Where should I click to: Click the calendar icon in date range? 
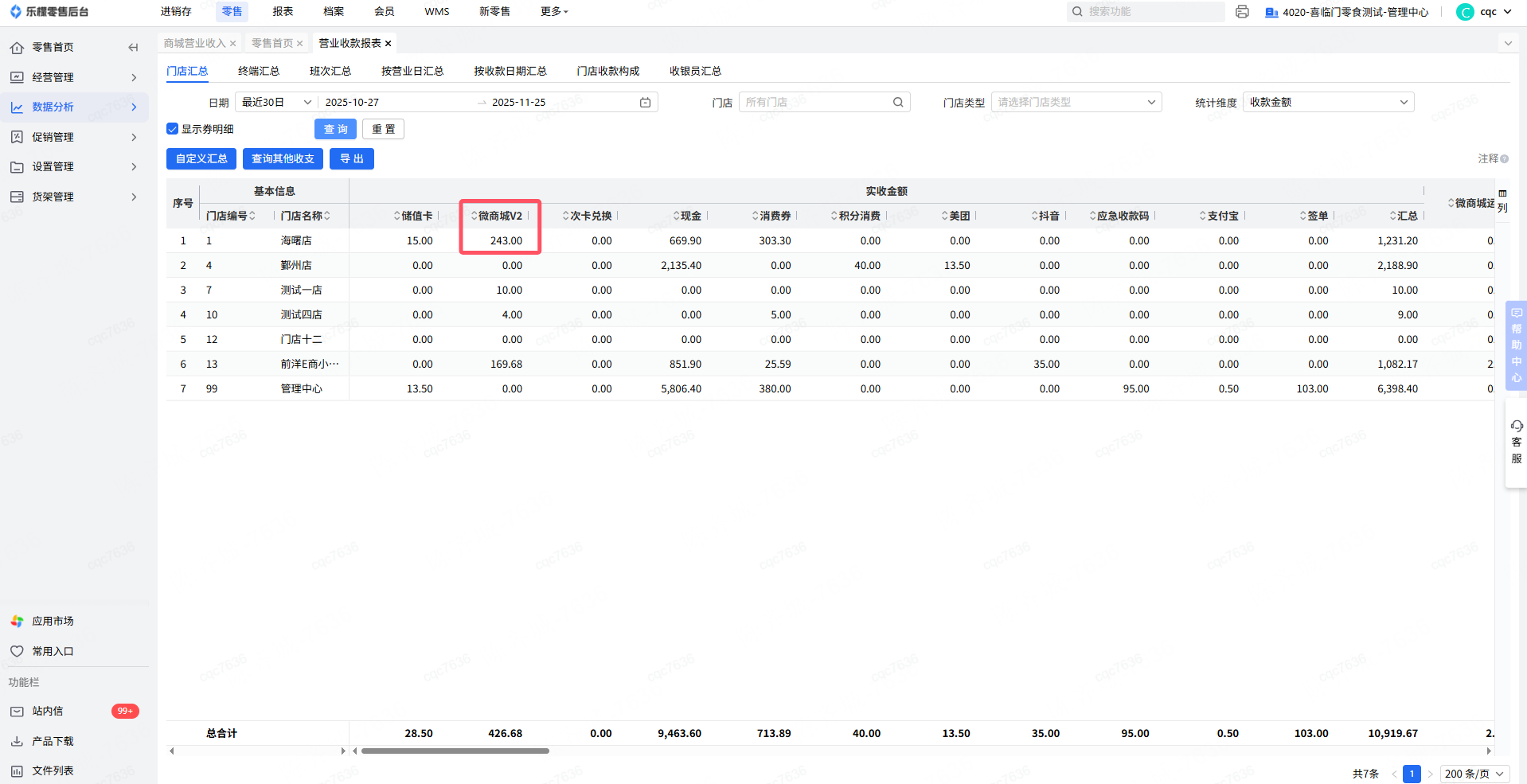click(645, 103)
